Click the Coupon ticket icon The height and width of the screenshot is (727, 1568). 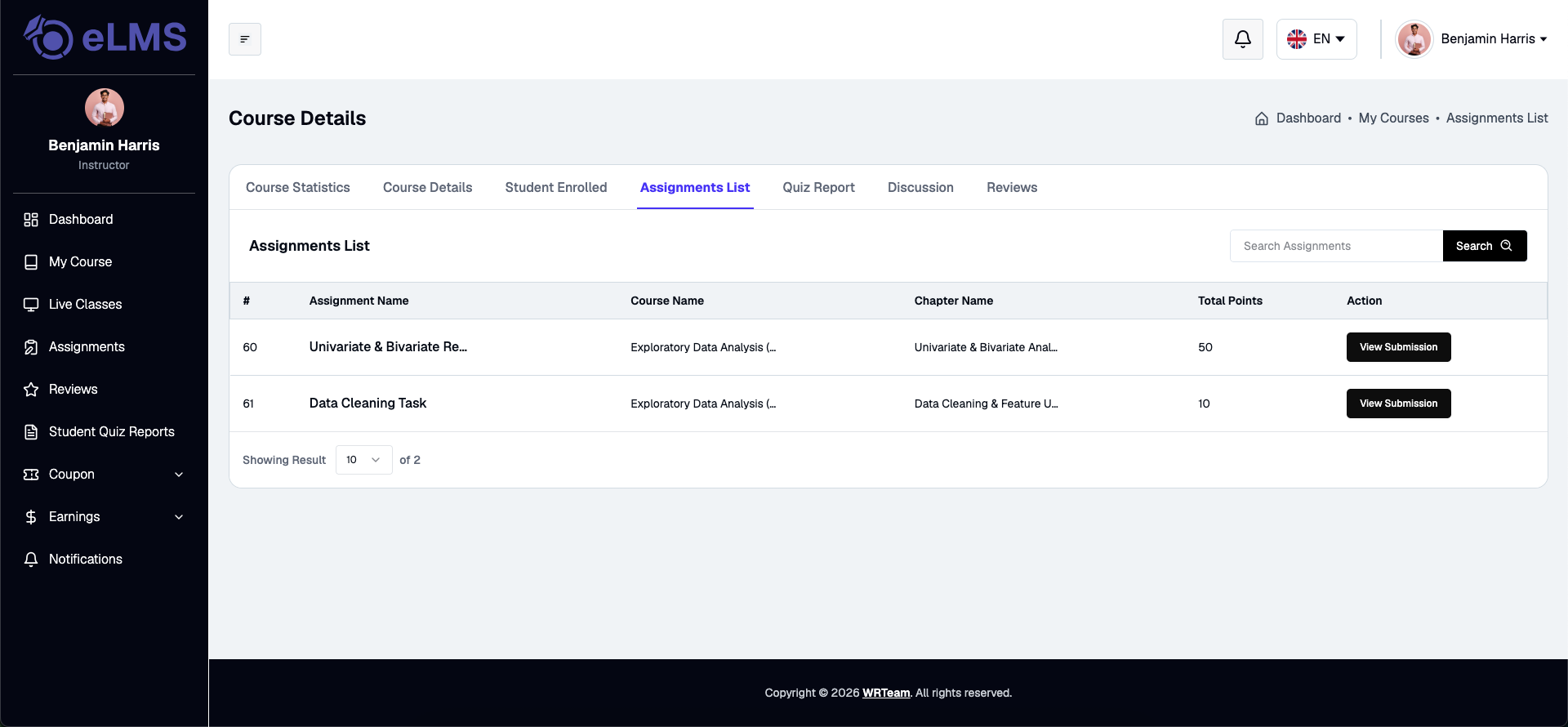31,475
